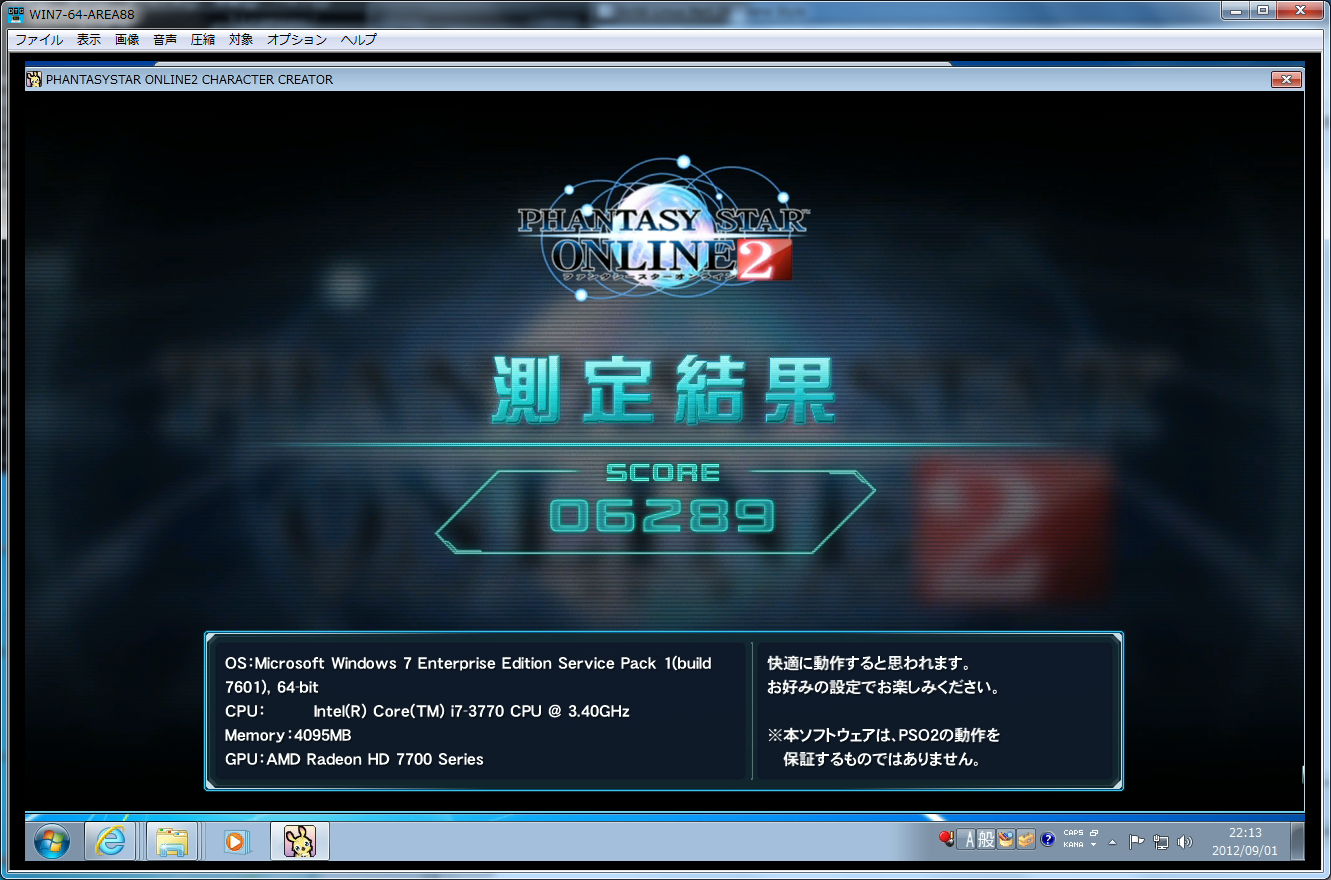Open Windows Explorer from the taskbar
The width and height of the screenshot is (1331, 880).
172,841
